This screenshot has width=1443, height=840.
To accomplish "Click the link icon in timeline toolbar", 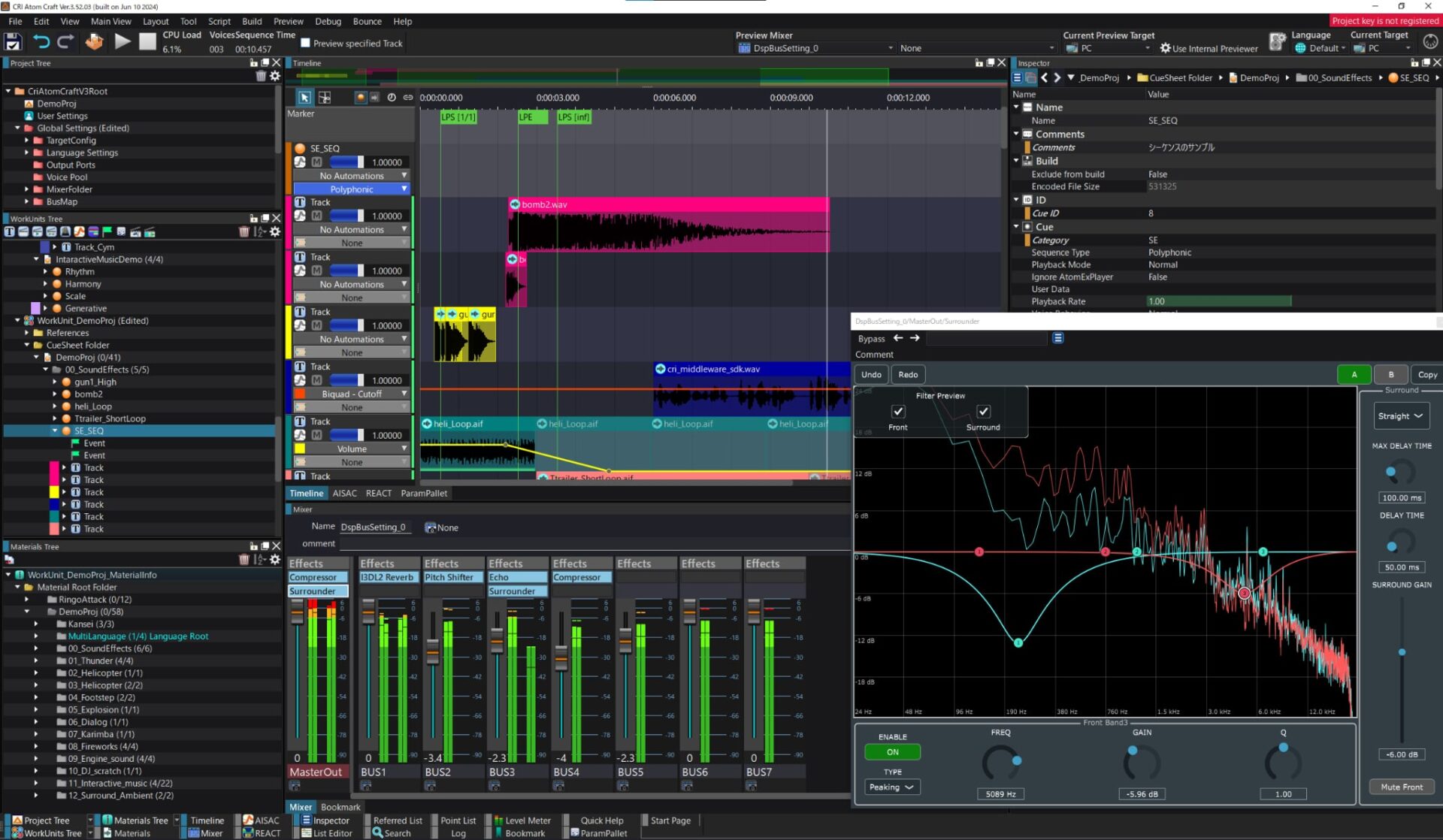I will (x=408, y=98).
